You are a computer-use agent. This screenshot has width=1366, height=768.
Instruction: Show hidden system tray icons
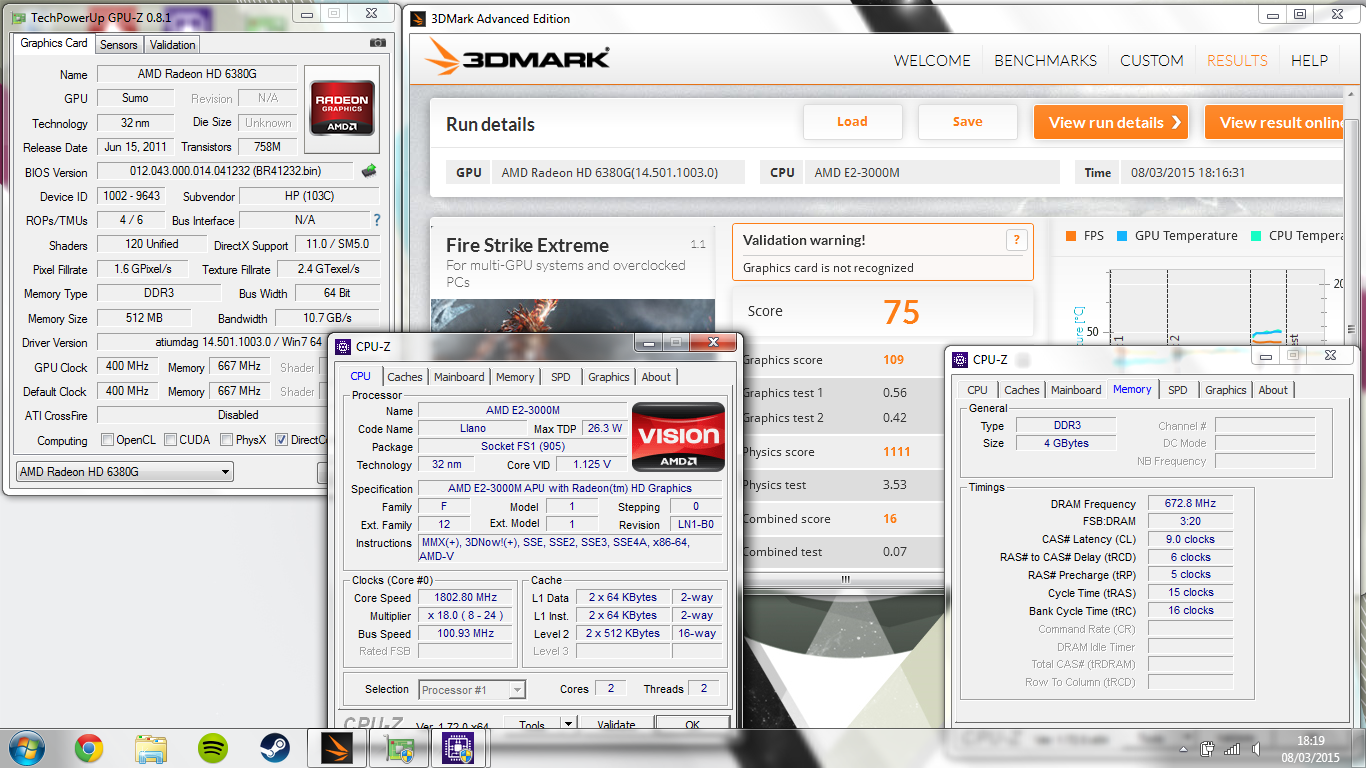point(1186,748)
